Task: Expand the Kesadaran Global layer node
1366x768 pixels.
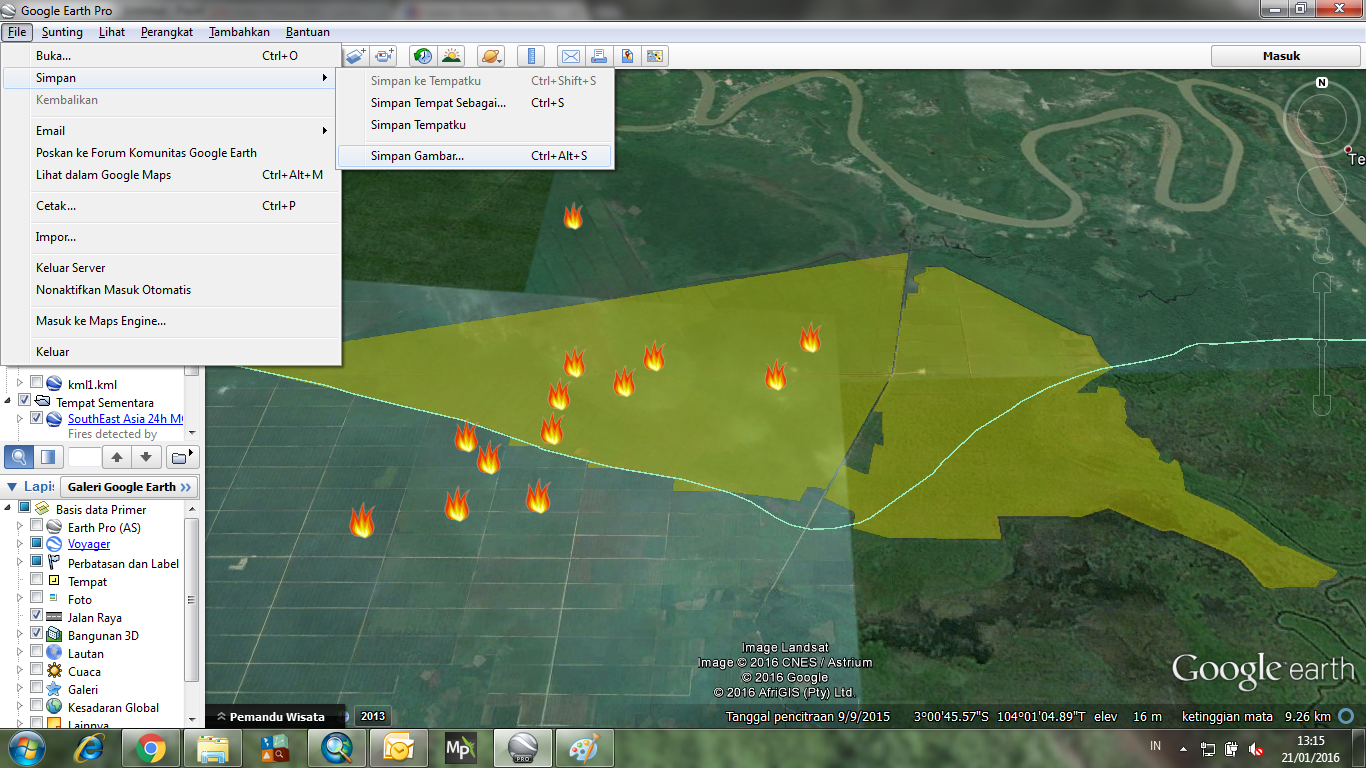Action: click(19, 707)
